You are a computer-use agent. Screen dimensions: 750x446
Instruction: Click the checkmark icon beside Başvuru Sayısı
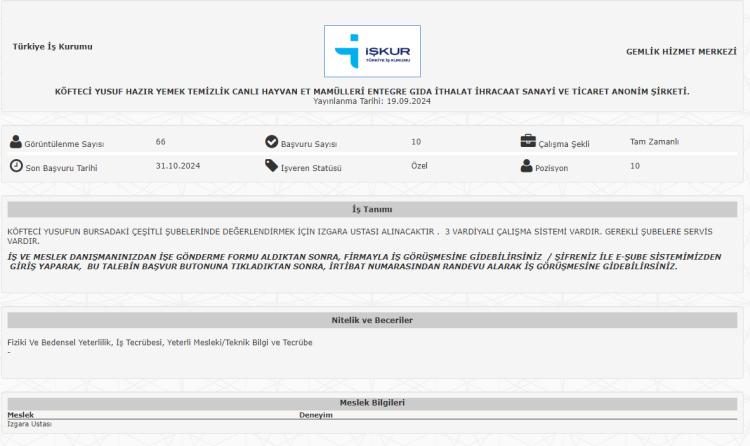tap(272, 143)
